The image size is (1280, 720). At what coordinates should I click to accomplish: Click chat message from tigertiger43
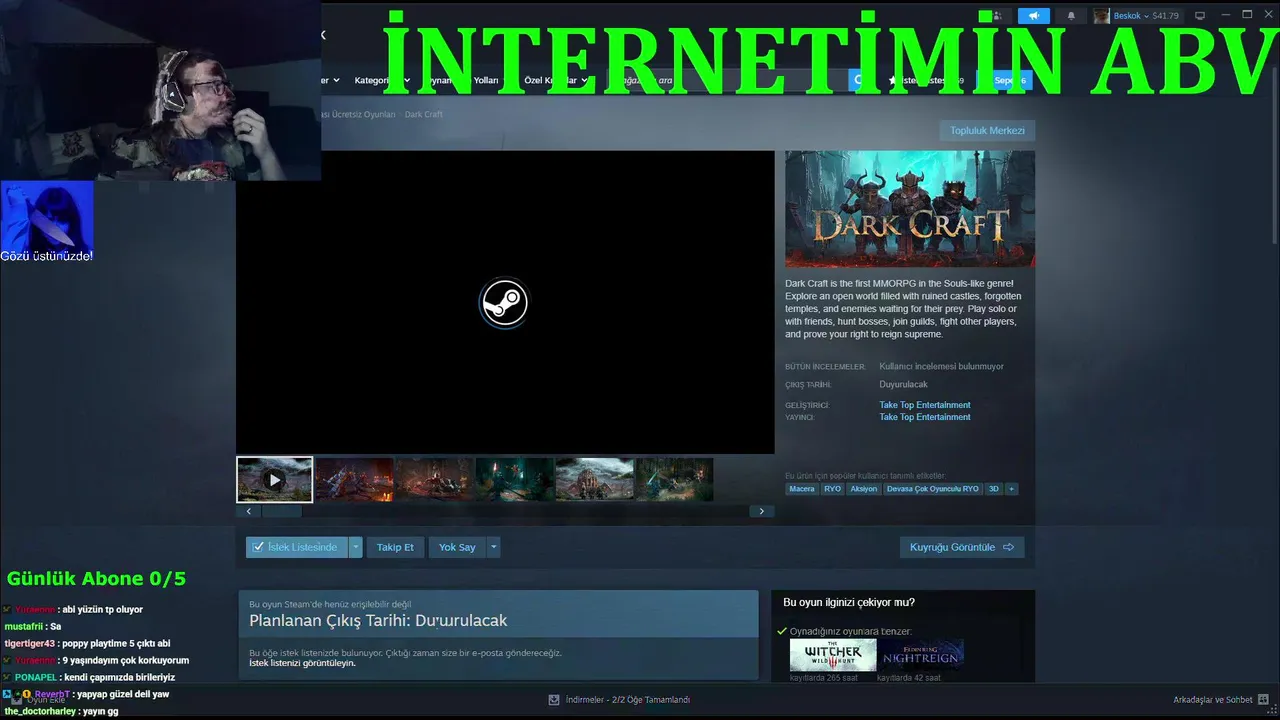click(x=87, y=643)
